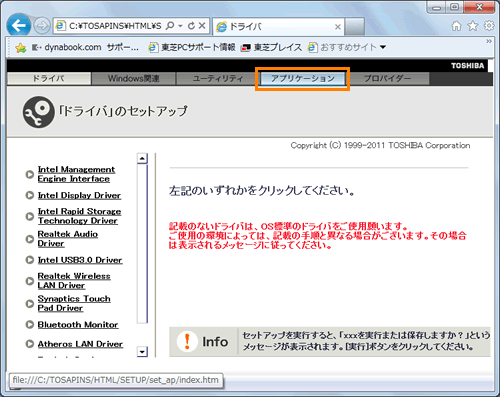Screen dimensions: 500x397
Task: Switch to the ドライバ page tab
Action: (49, 79)
